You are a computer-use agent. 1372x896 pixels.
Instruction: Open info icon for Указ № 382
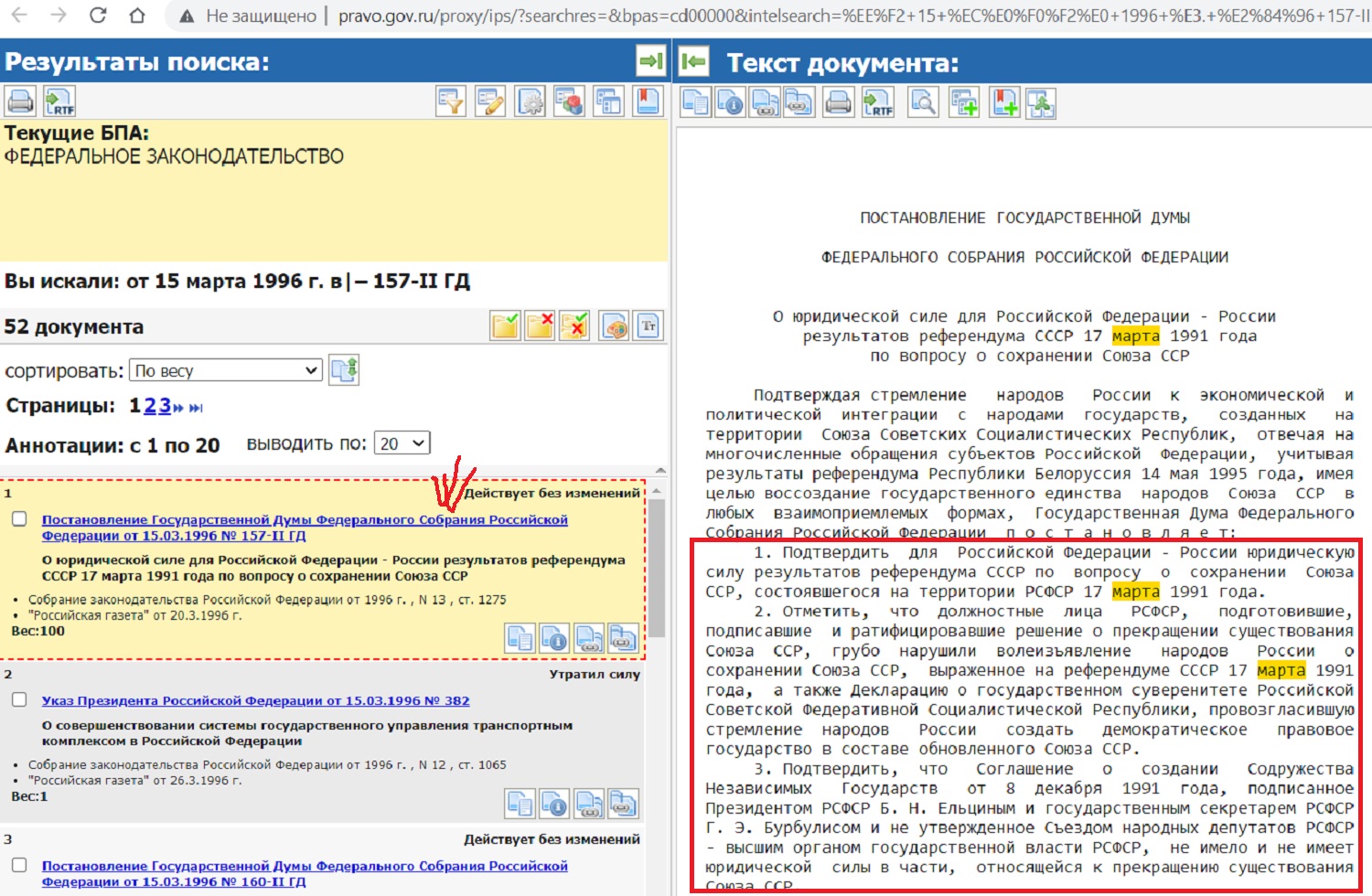(x=554, y=804)
